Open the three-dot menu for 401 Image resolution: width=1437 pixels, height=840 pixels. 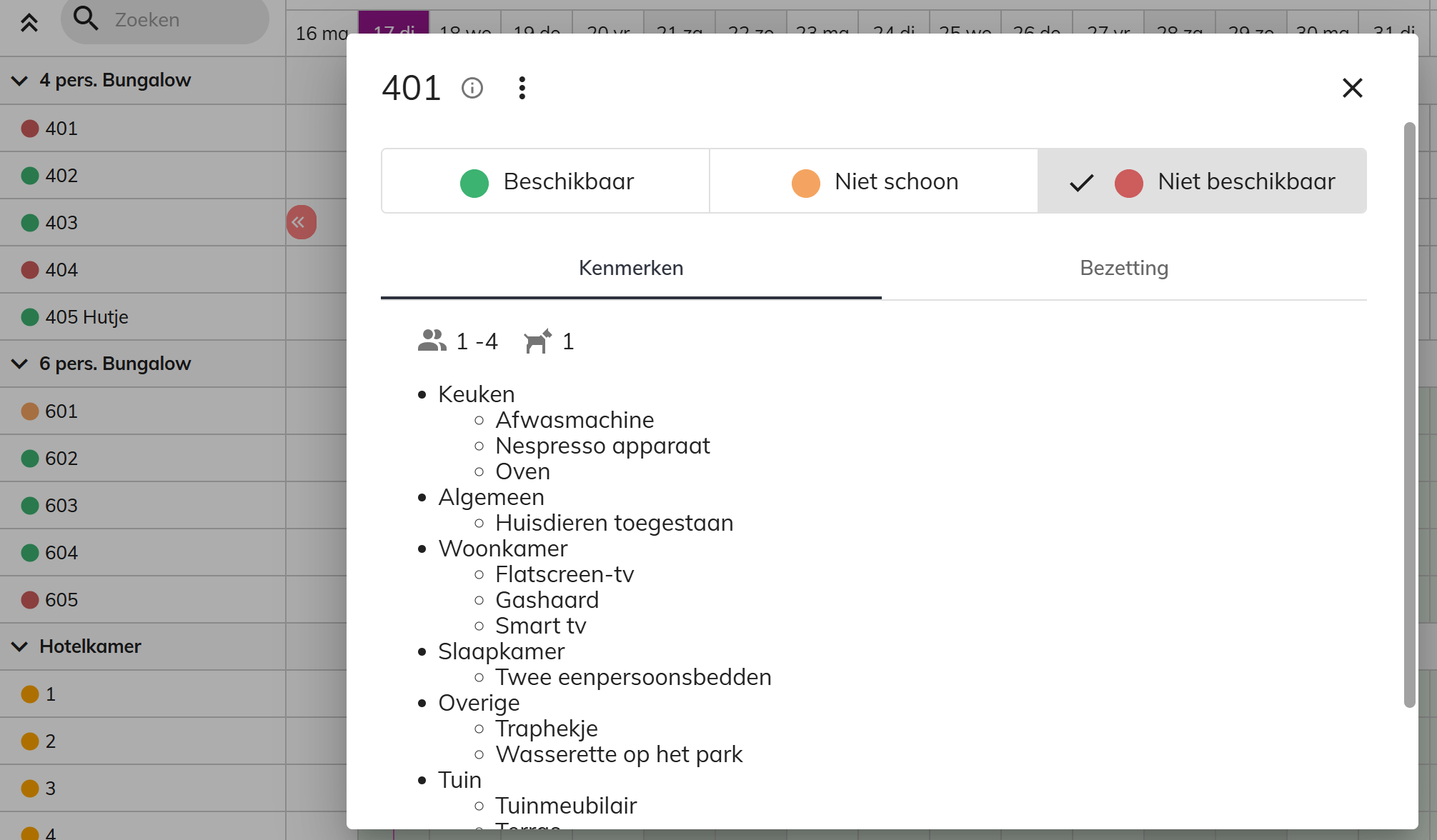(x=522, y=88)
